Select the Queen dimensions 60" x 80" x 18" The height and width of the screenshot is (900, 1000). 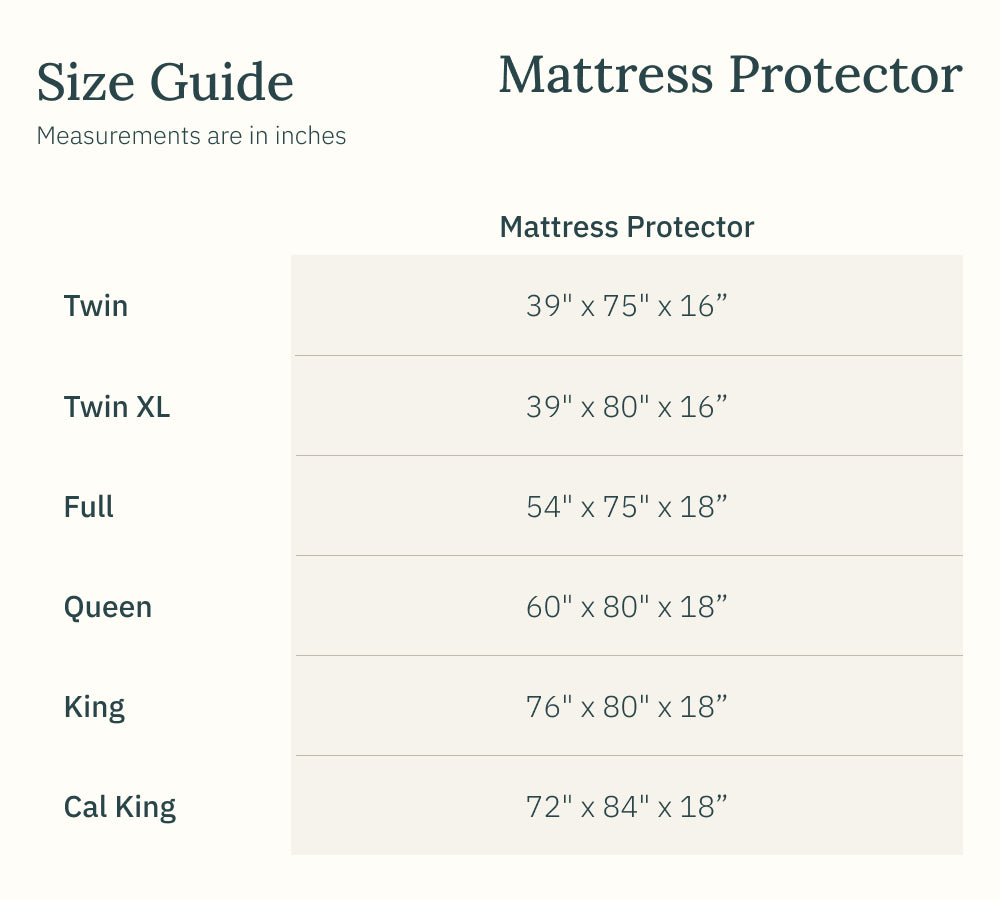(x=626, y=606)
